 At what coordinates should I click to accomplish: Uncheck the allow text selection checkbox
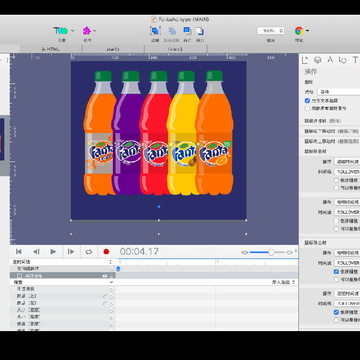pyautogui.click(x=307, y=101)
